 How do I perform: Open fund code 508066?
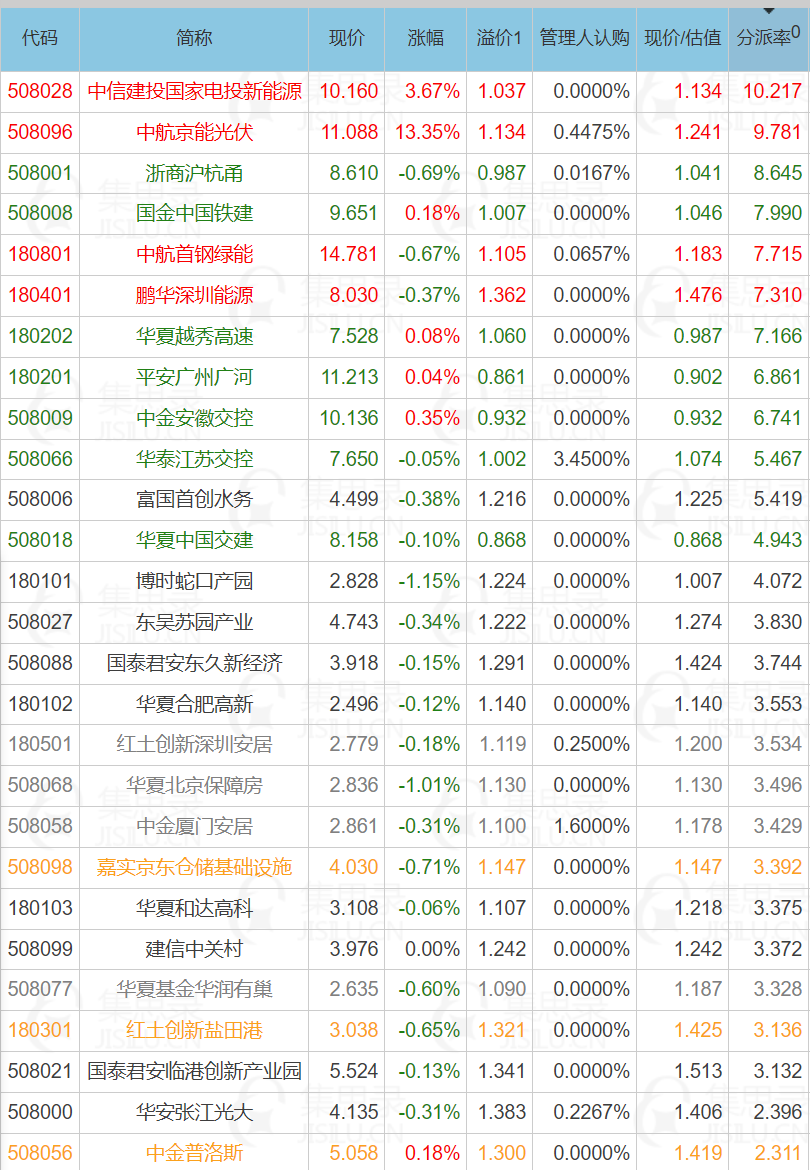point(40,459)
